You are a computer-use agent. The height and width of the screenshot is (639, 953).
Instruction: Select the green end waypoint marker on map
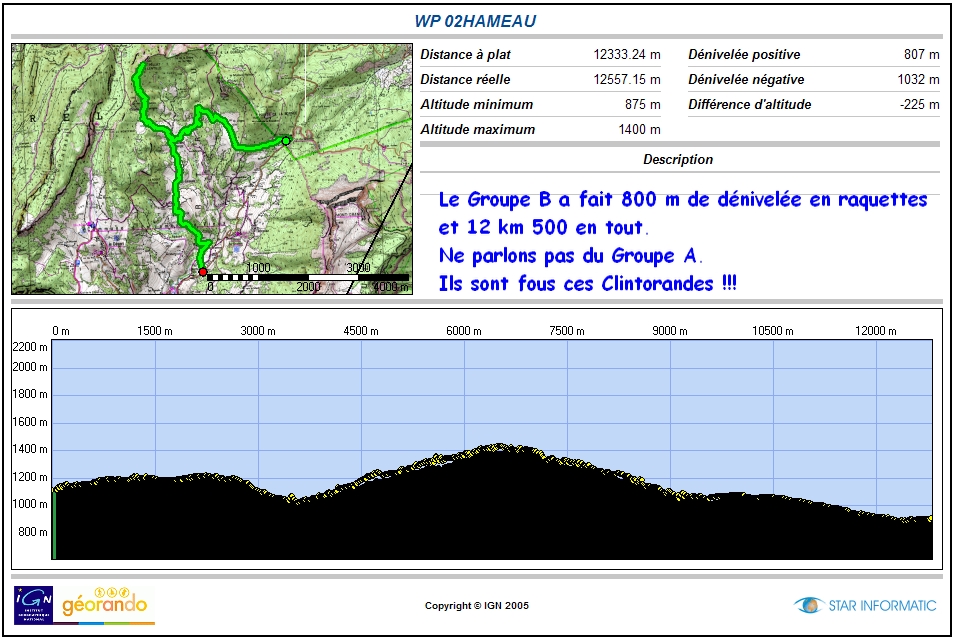click(286, 141)
